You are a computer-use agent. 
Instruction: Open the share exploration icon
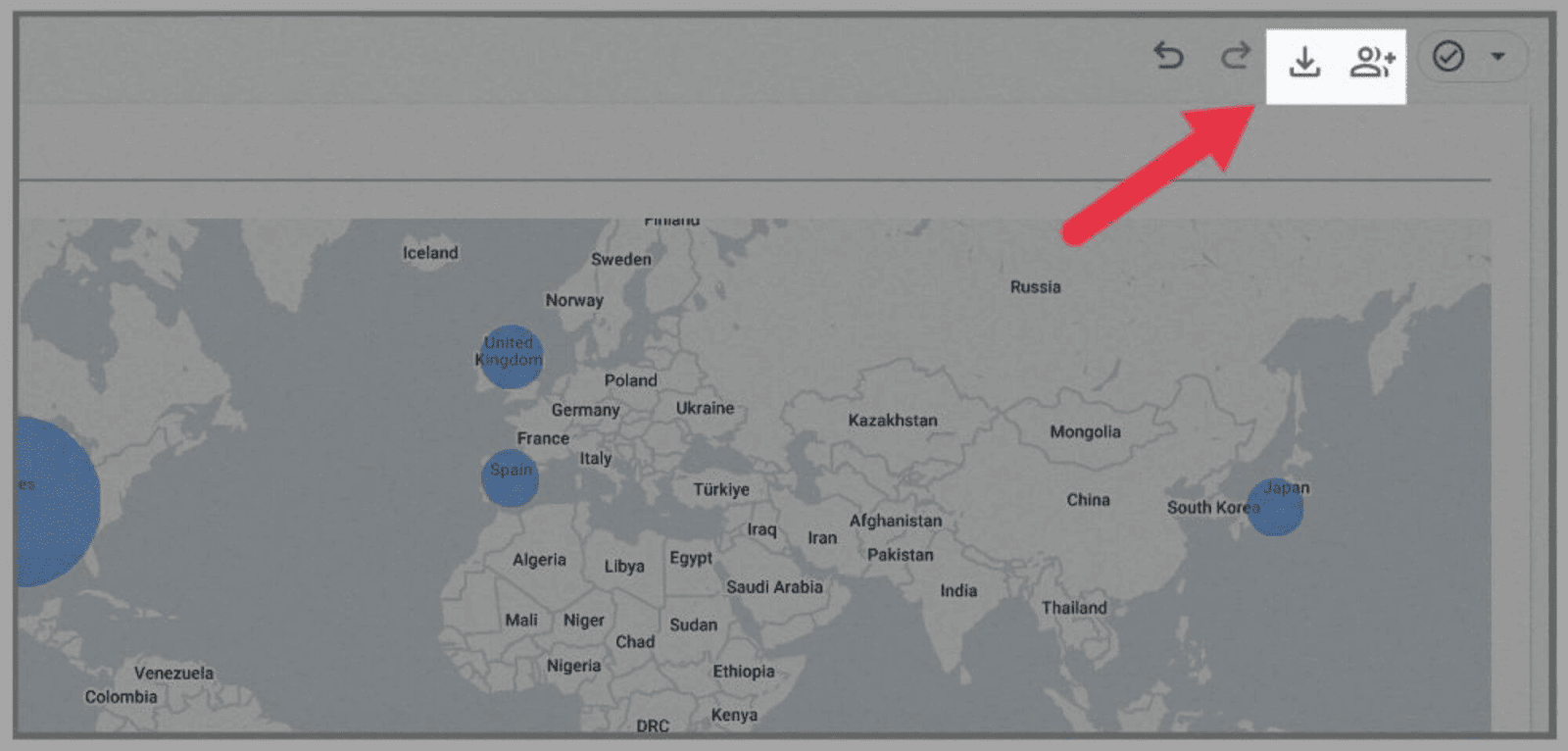pos(1372,62)
